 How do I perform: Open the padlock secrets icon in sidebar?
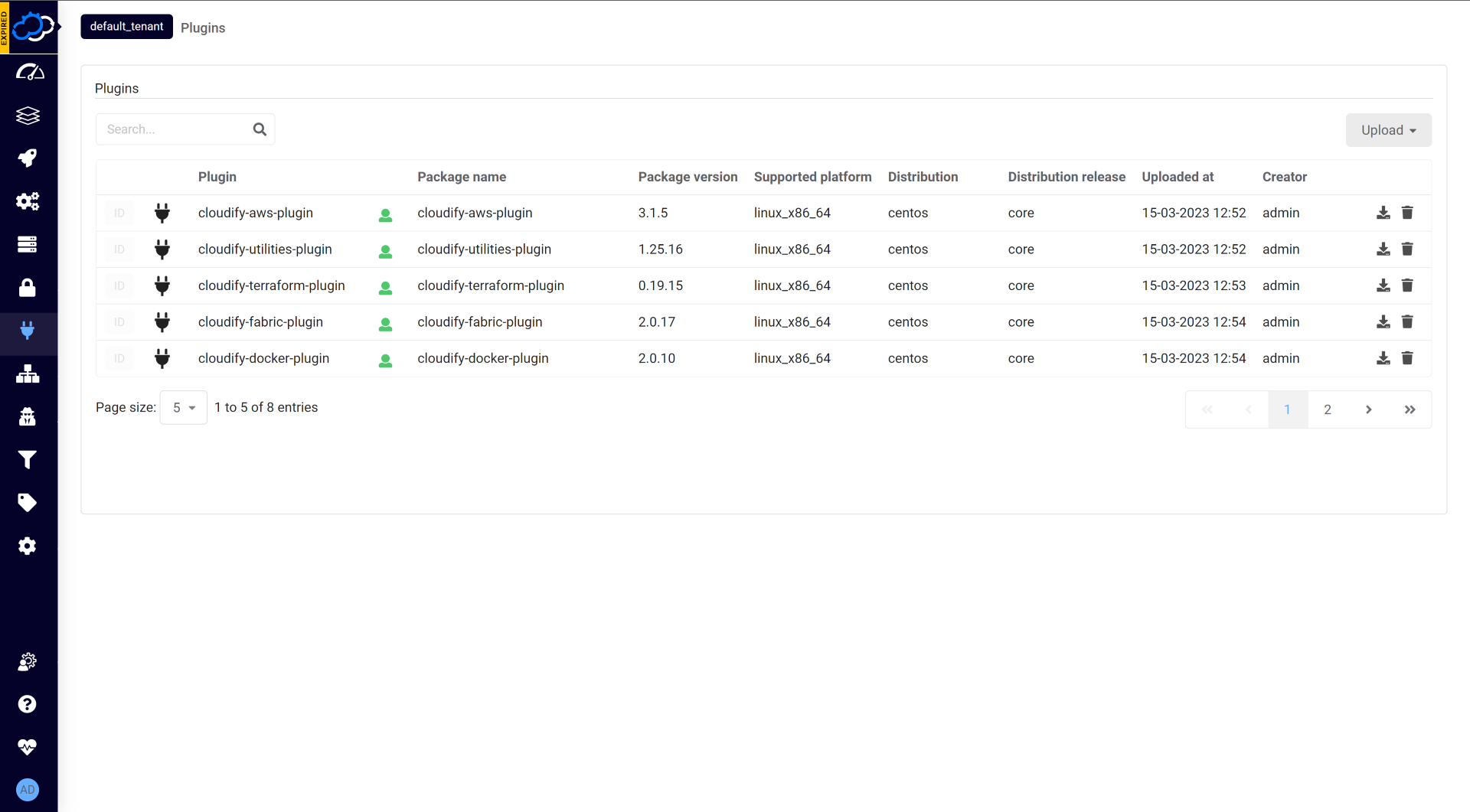28,288
